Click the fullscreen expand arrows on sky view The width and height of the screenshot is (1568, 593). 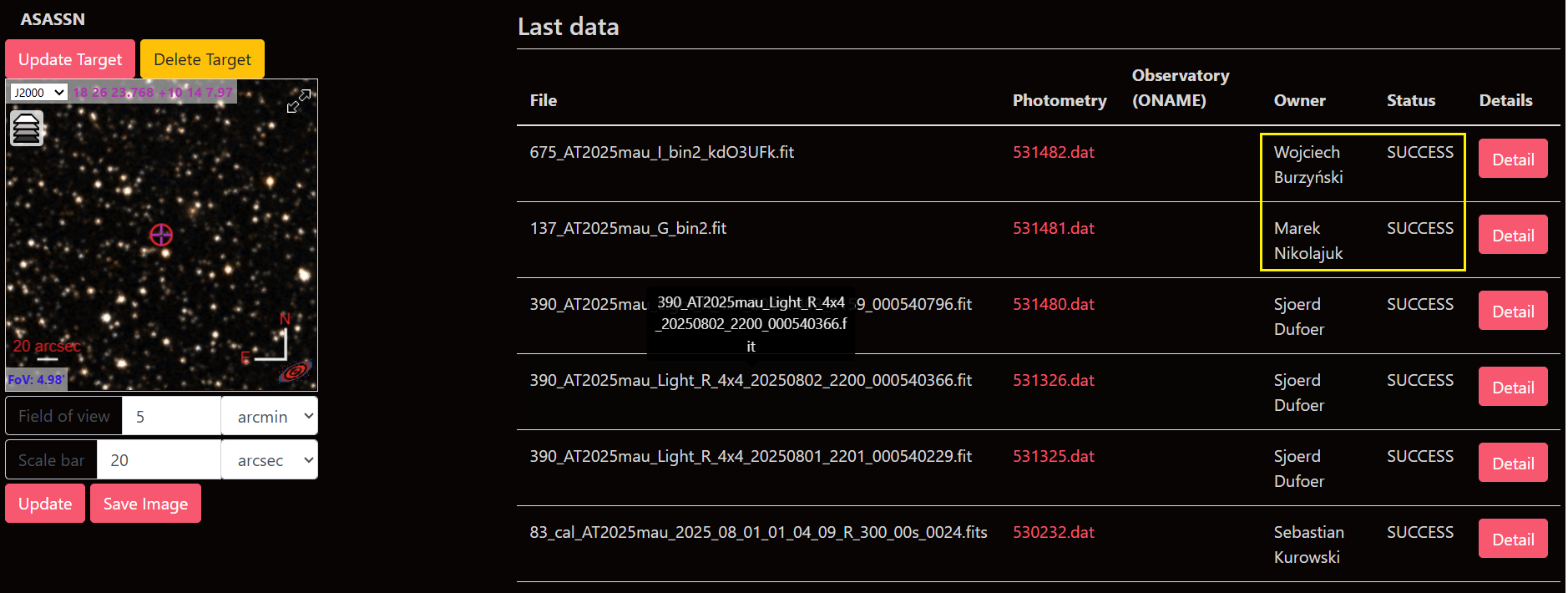(x=298, y=101)
